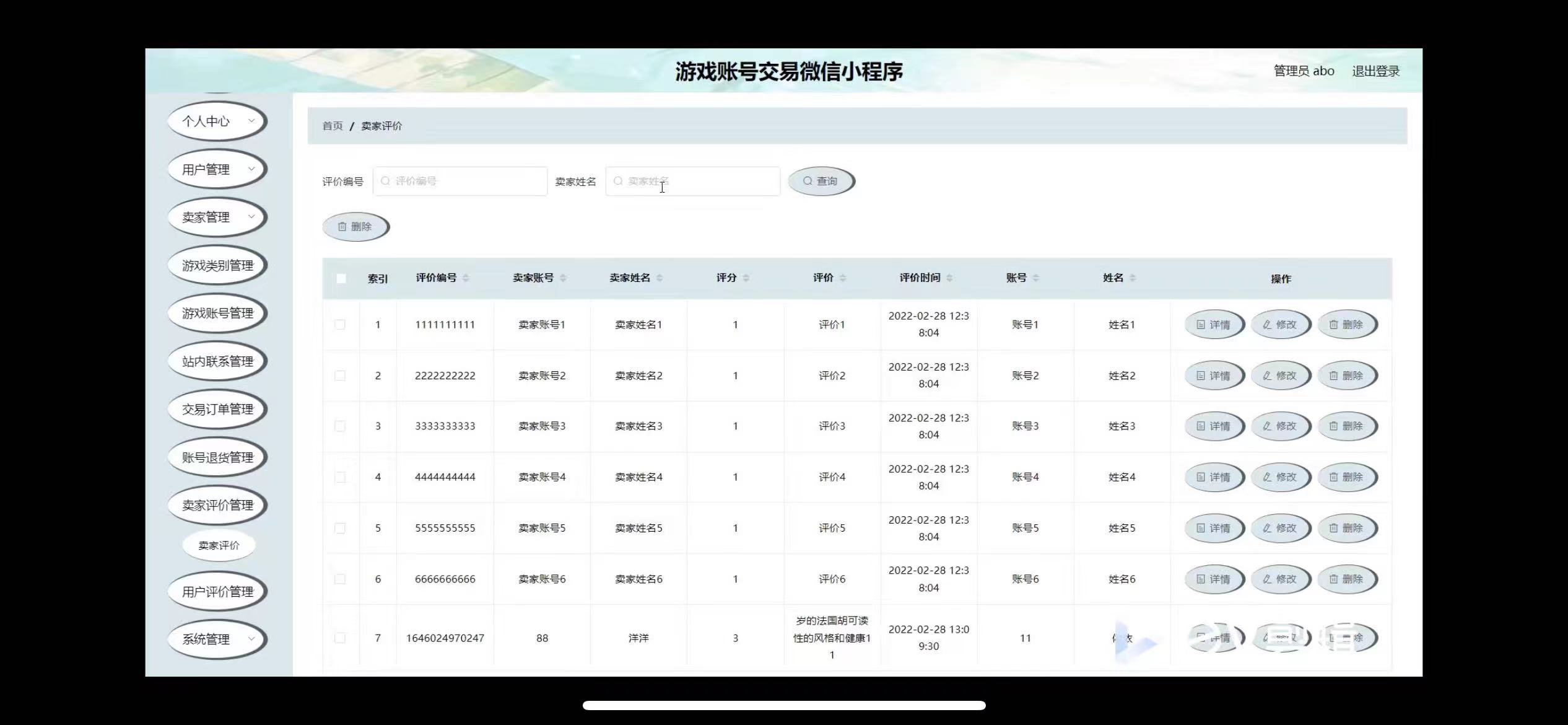Image resolution: width=1568 pixels, height=725 pixels.
Task: View 详情 for row 评价5
Action: click(1214, 528)
